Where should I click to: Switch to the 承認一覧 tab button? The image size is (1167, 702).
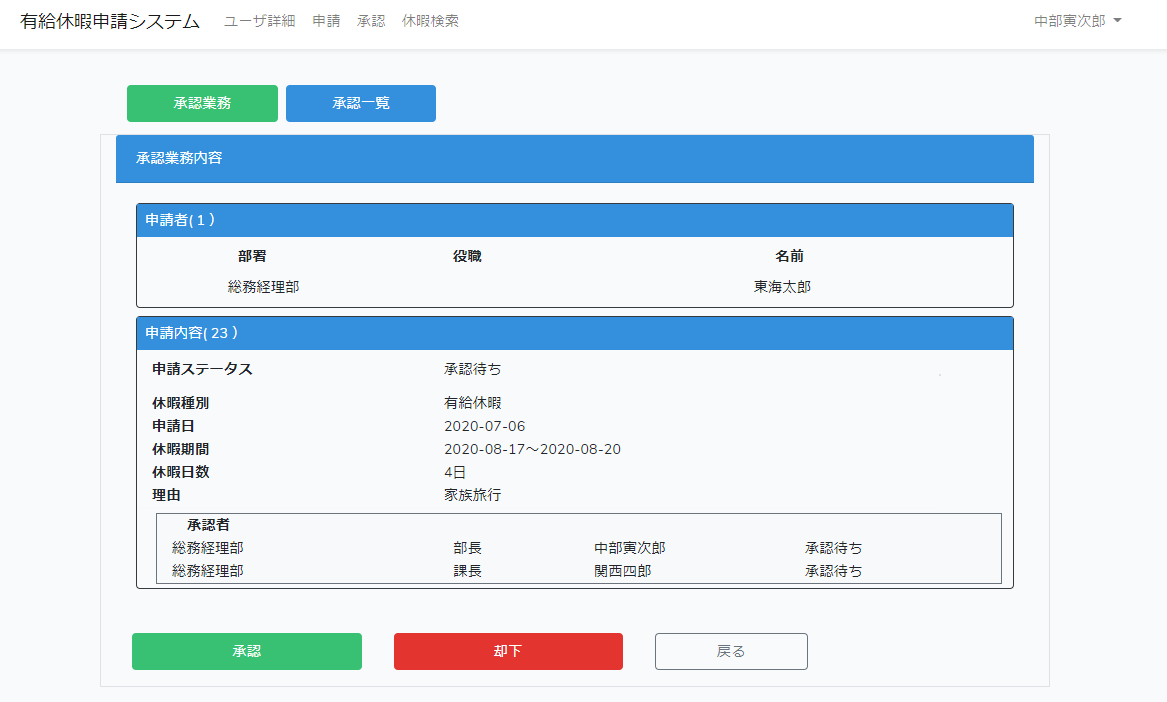point(361,103)
